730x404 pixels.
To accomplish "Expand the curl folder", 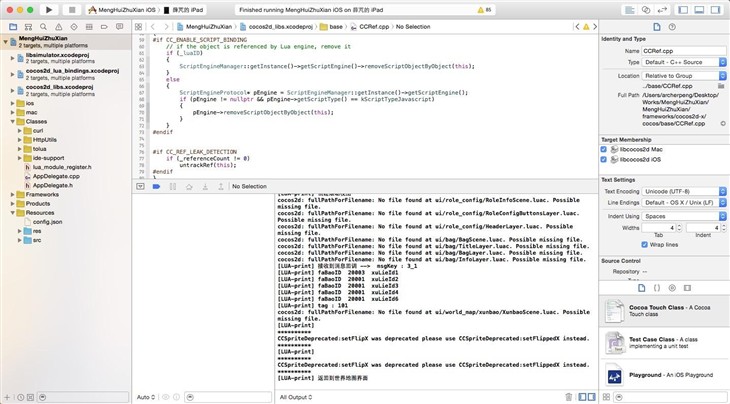I will click(20, 131).
